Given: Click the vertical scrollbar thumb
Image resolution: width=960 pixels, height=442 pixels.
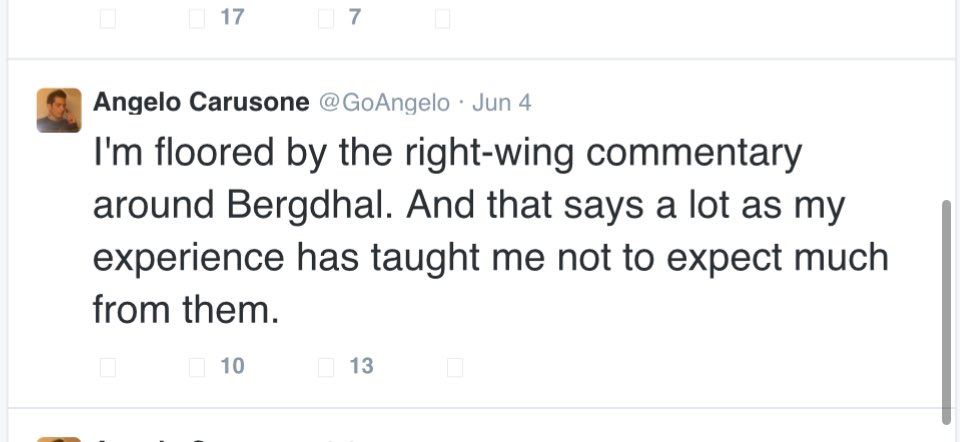Looking at the screenshot, I should (x=946, y=310).
